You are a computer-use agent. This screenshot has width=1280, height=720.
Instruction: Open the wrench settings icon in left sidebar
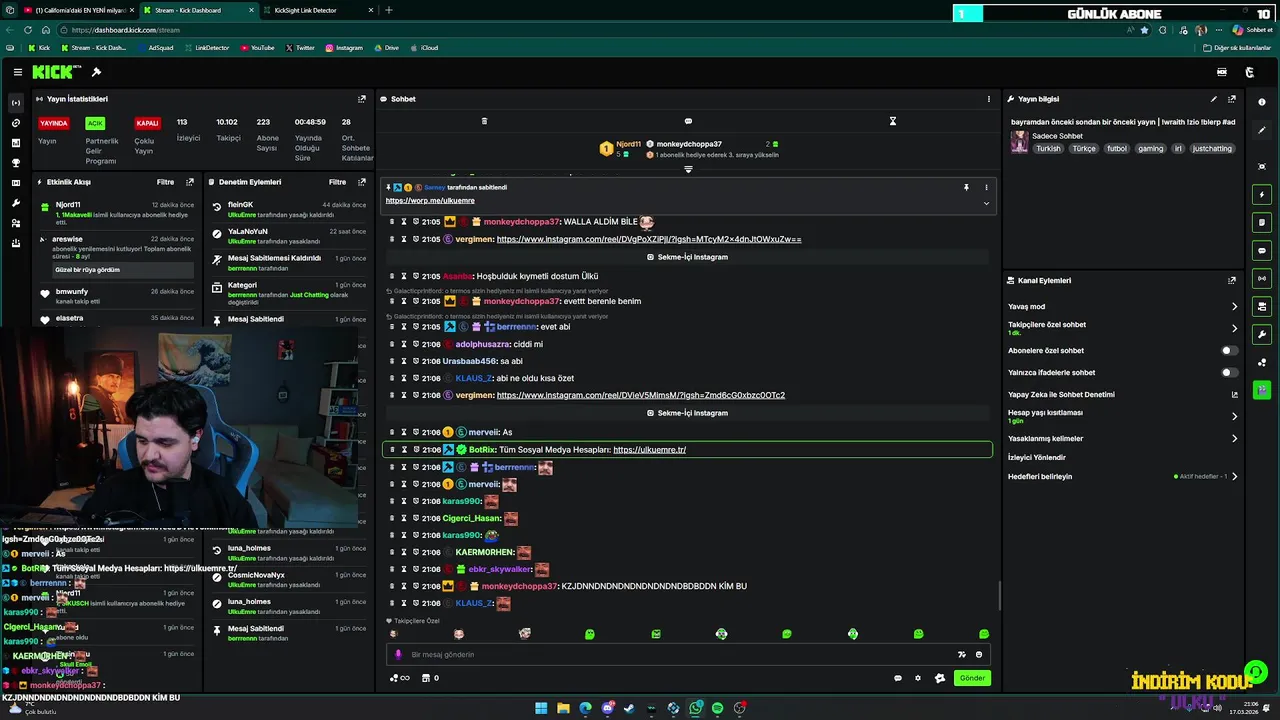15,203
